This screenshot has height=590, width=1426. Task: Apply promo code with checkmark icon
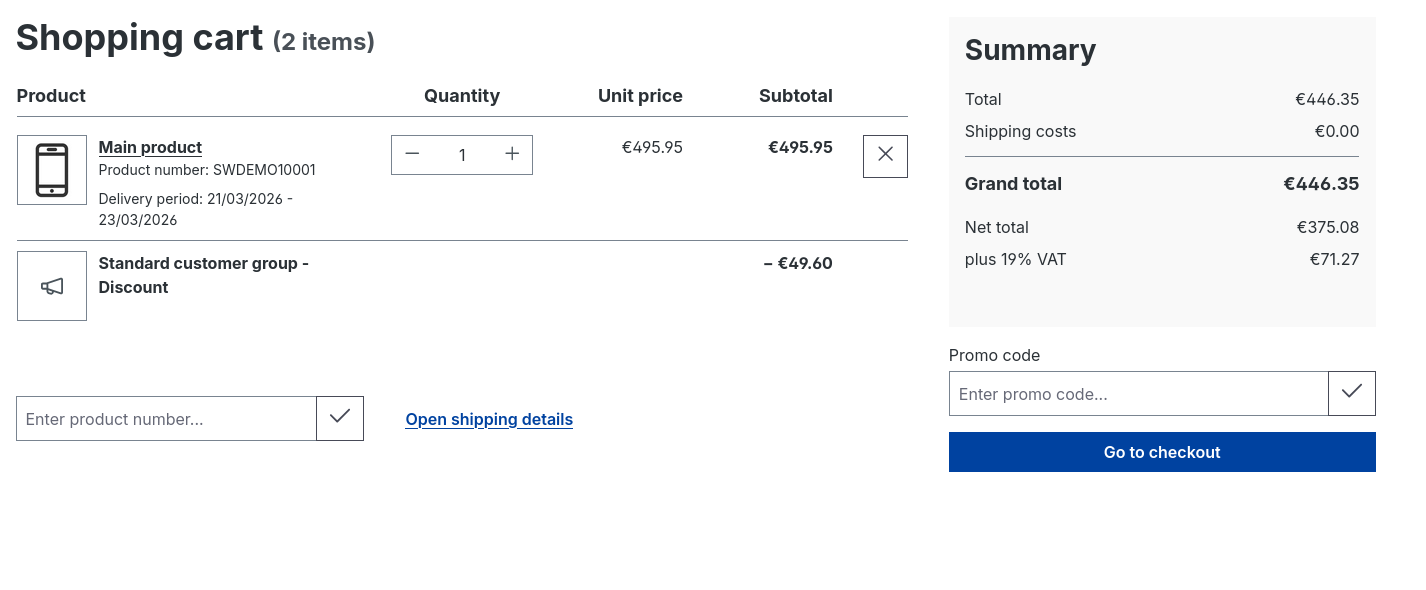[x=1351, y=393]
